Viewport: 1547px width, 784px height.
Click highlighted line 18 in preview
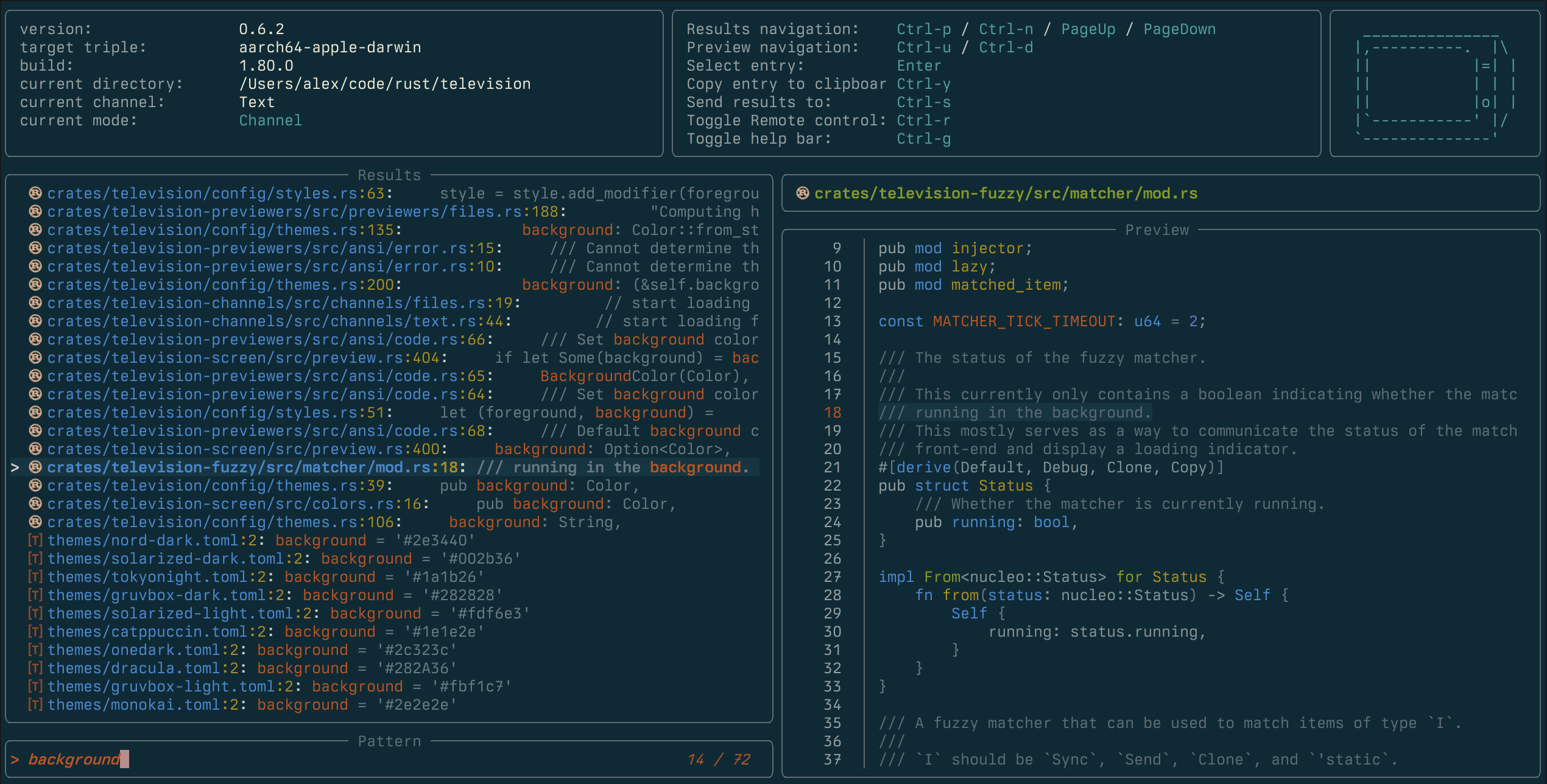pos(1015,413)
